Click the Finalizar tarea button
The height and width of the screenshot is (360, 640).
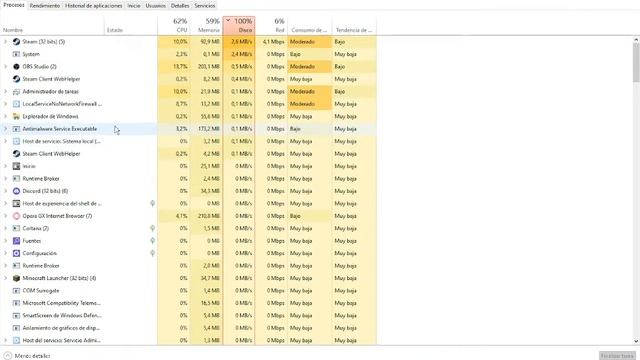617,356
